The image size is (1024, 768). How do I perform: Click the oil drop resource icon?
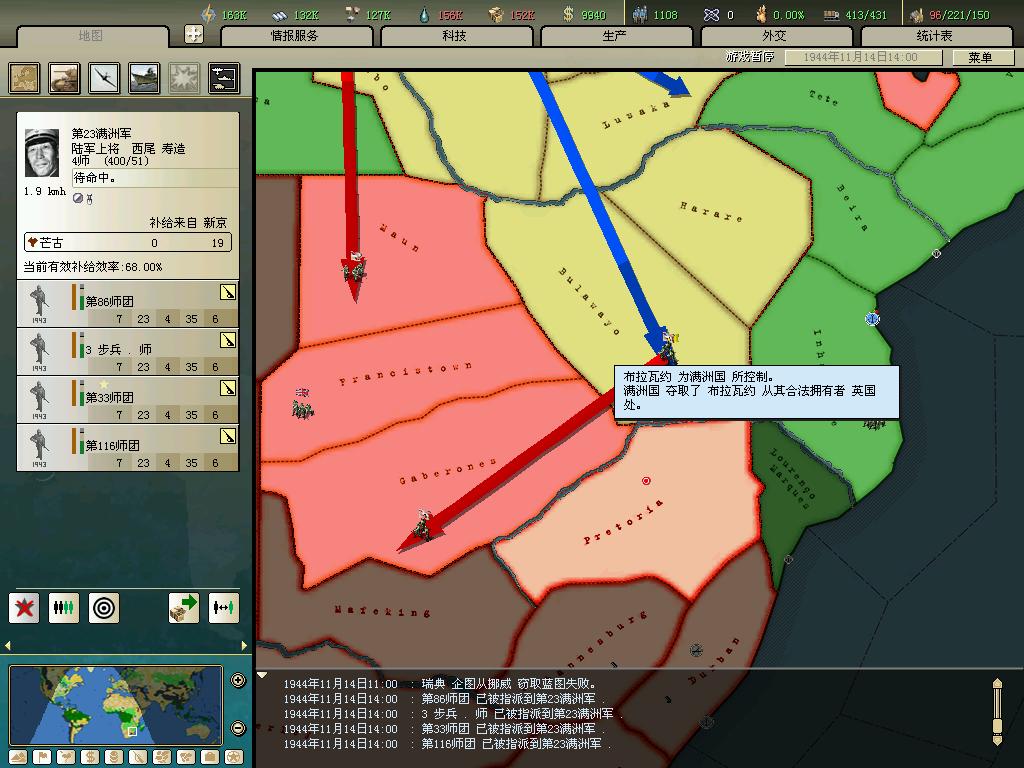click(424, 14)
